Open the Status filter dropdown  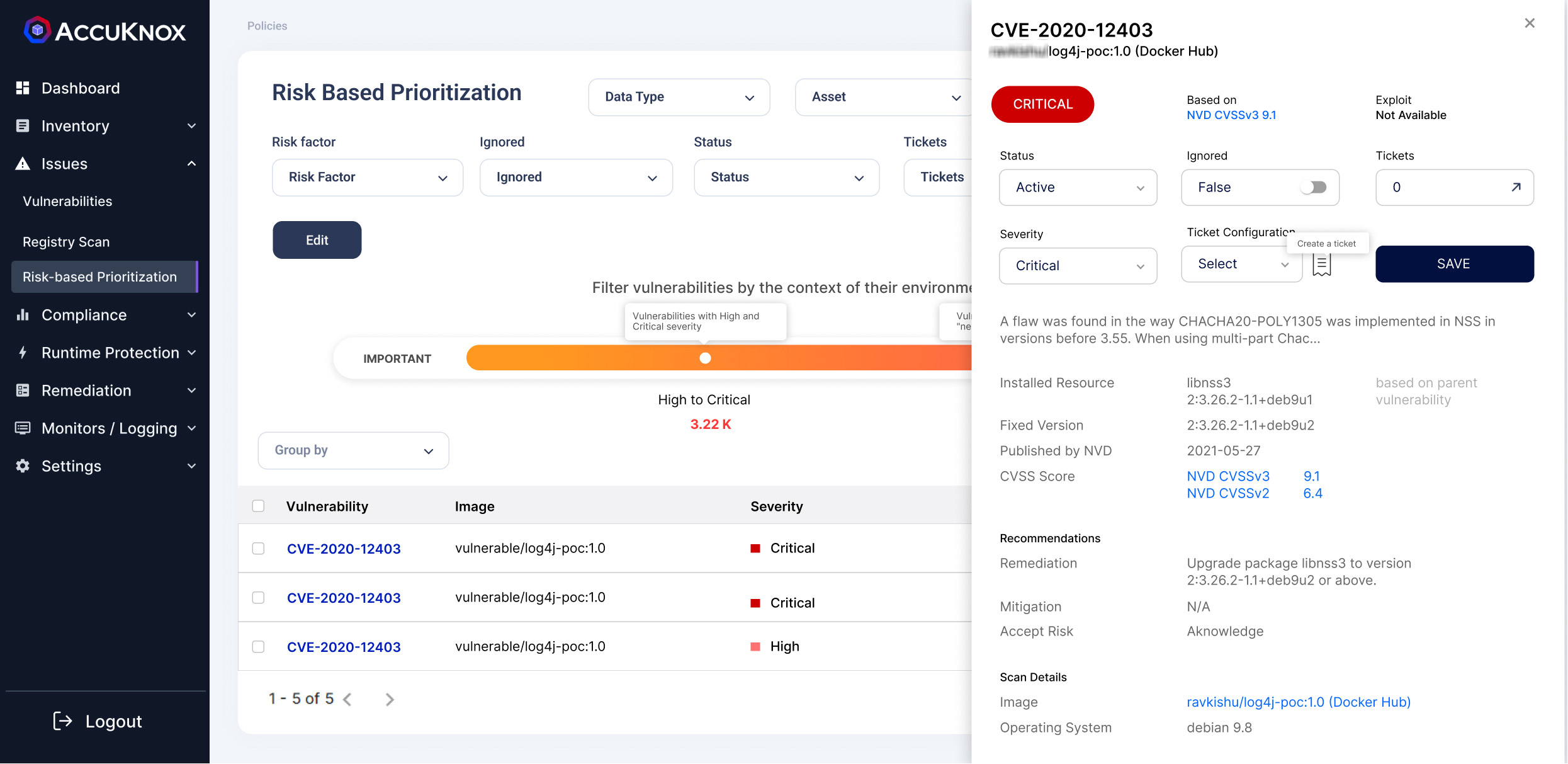click(786, 177)
